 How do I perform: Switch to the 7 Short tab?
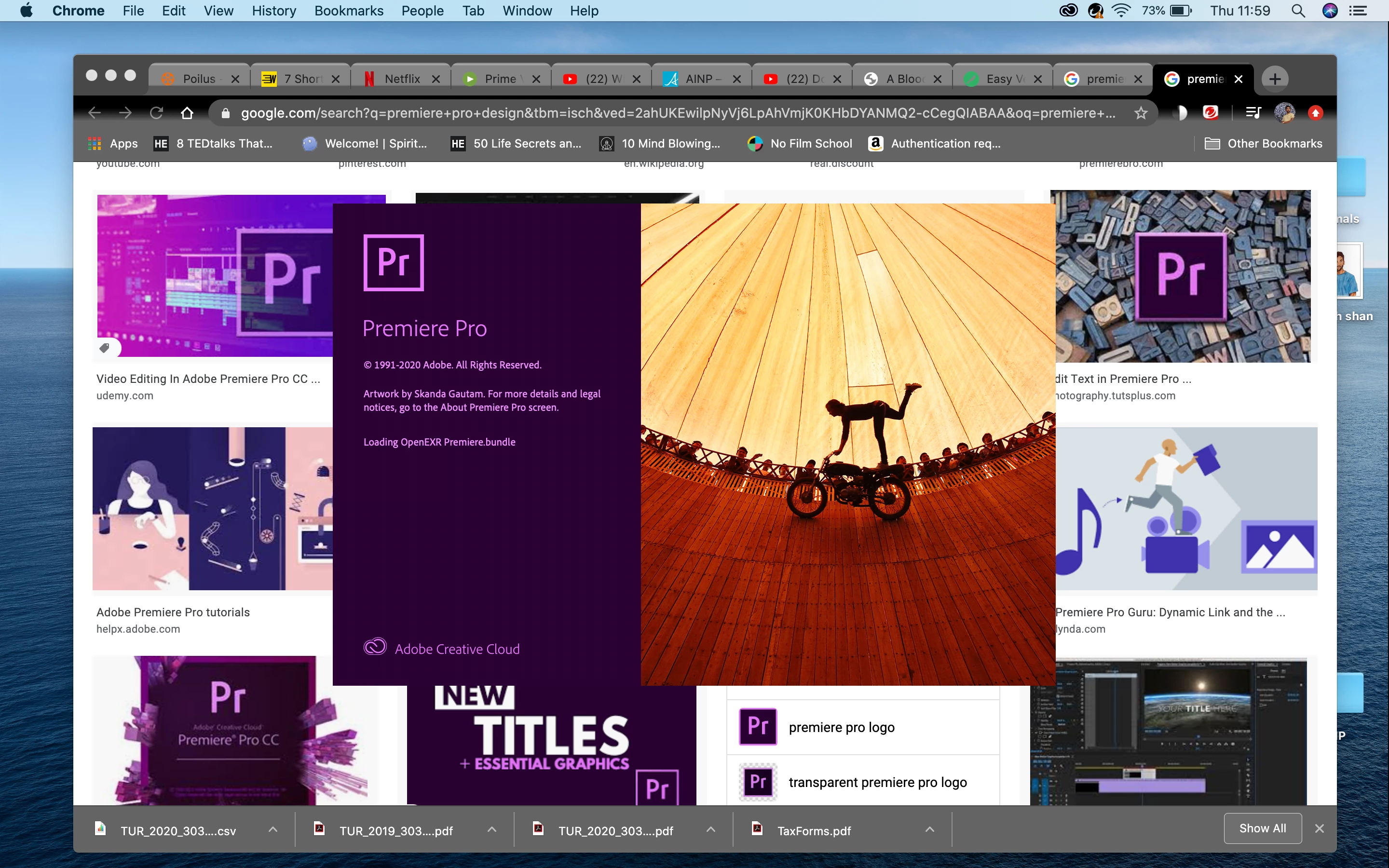[x=301, y=79]
